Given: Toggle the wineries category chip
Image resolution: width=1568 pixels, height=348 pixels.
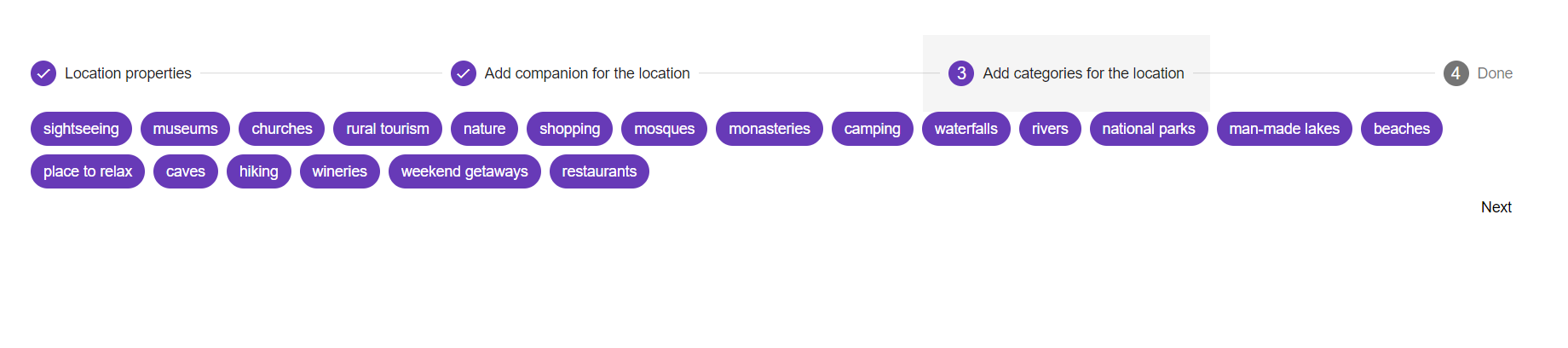Looking at the screenshot, I should pos(339,171).
